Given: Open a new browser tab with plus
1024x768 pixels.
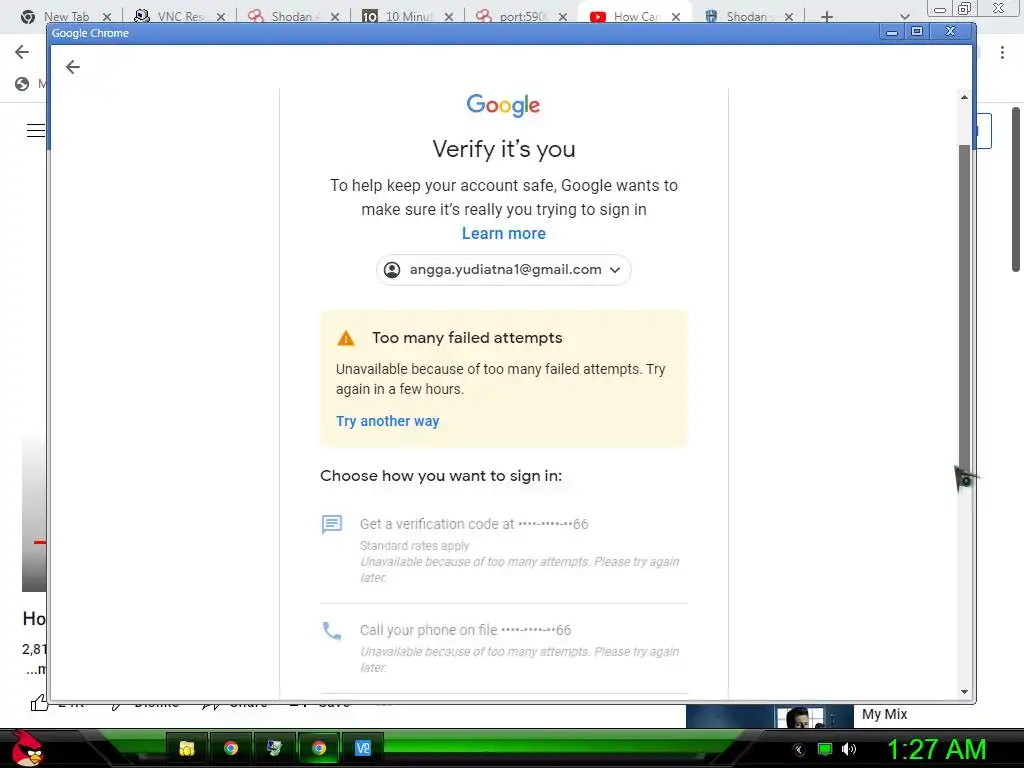Looking at the screenshot, I should click(x=827, y=17).
